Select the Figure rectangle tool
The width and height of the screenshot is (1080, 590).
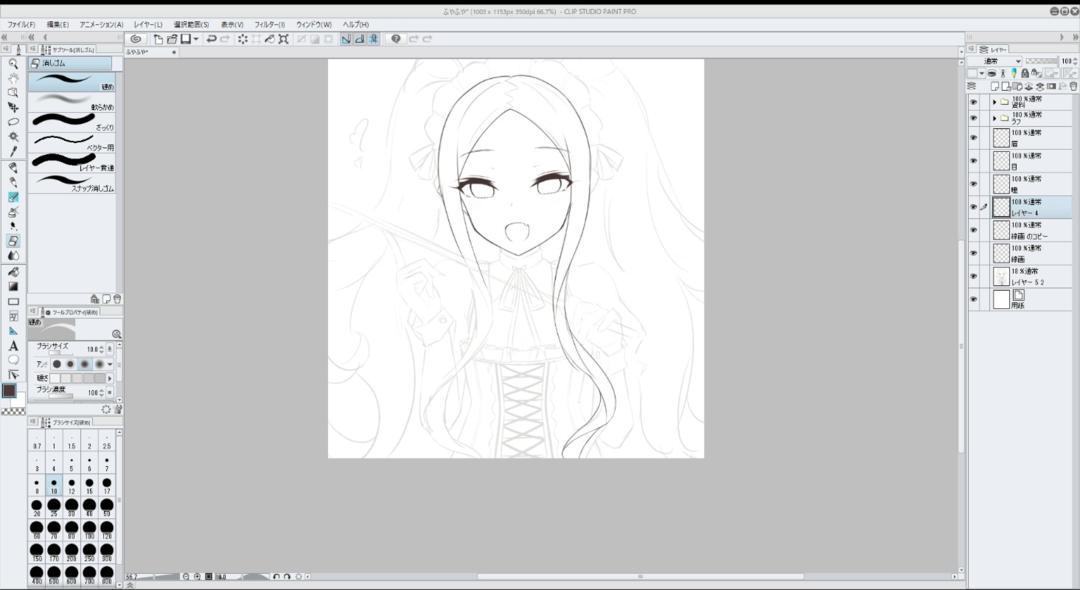pos(13,302)
